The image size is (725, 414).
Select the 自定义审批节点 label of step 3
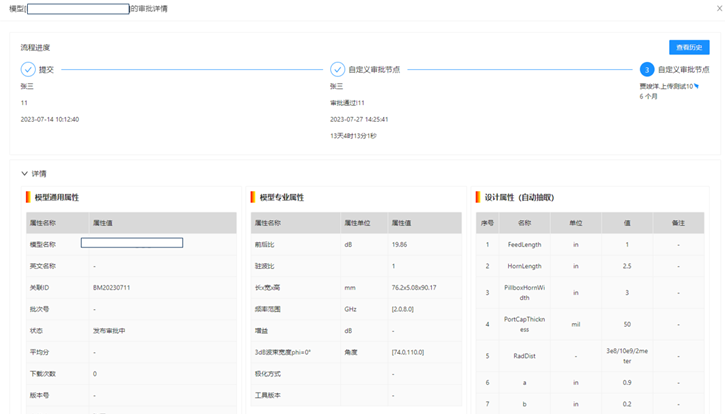(x=684, y=70)
